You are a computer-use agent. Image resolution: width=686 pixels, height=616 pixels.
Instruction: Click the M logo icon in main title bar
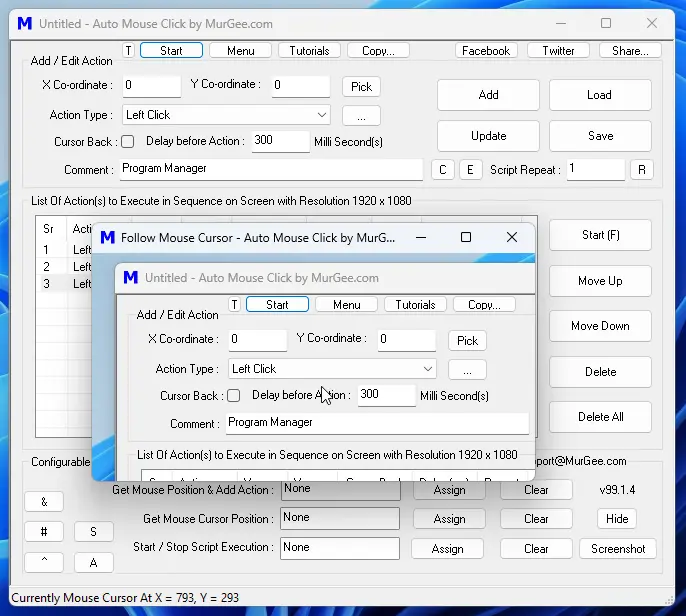(x=24, y=23)
